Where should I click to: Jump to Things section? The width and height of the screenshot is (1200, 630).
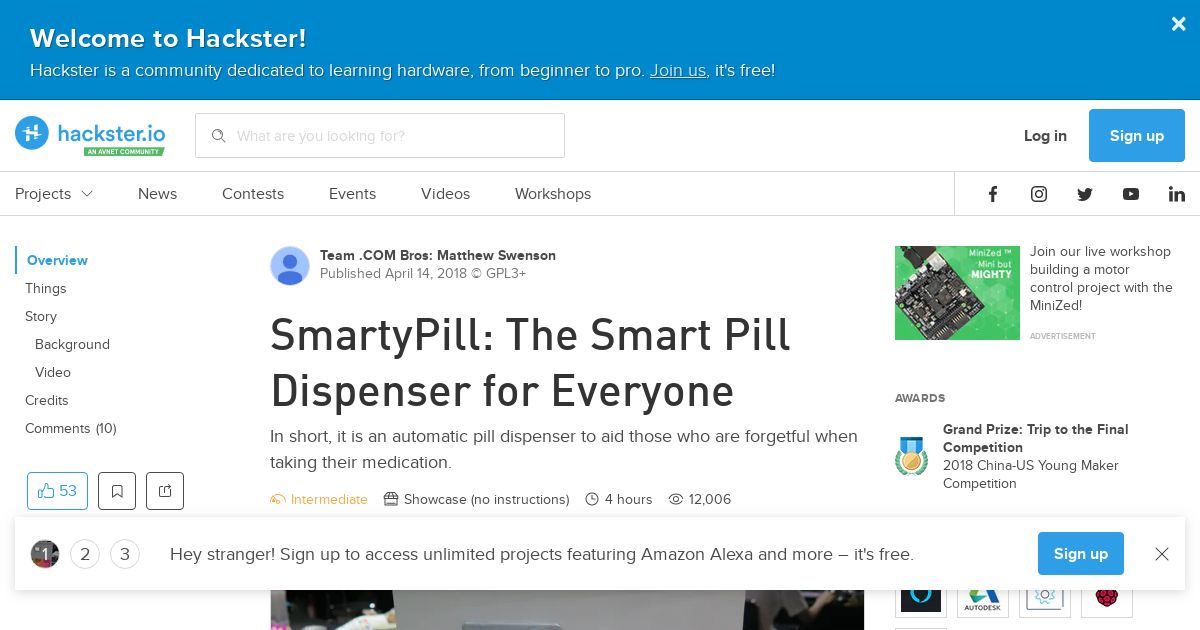46,288
